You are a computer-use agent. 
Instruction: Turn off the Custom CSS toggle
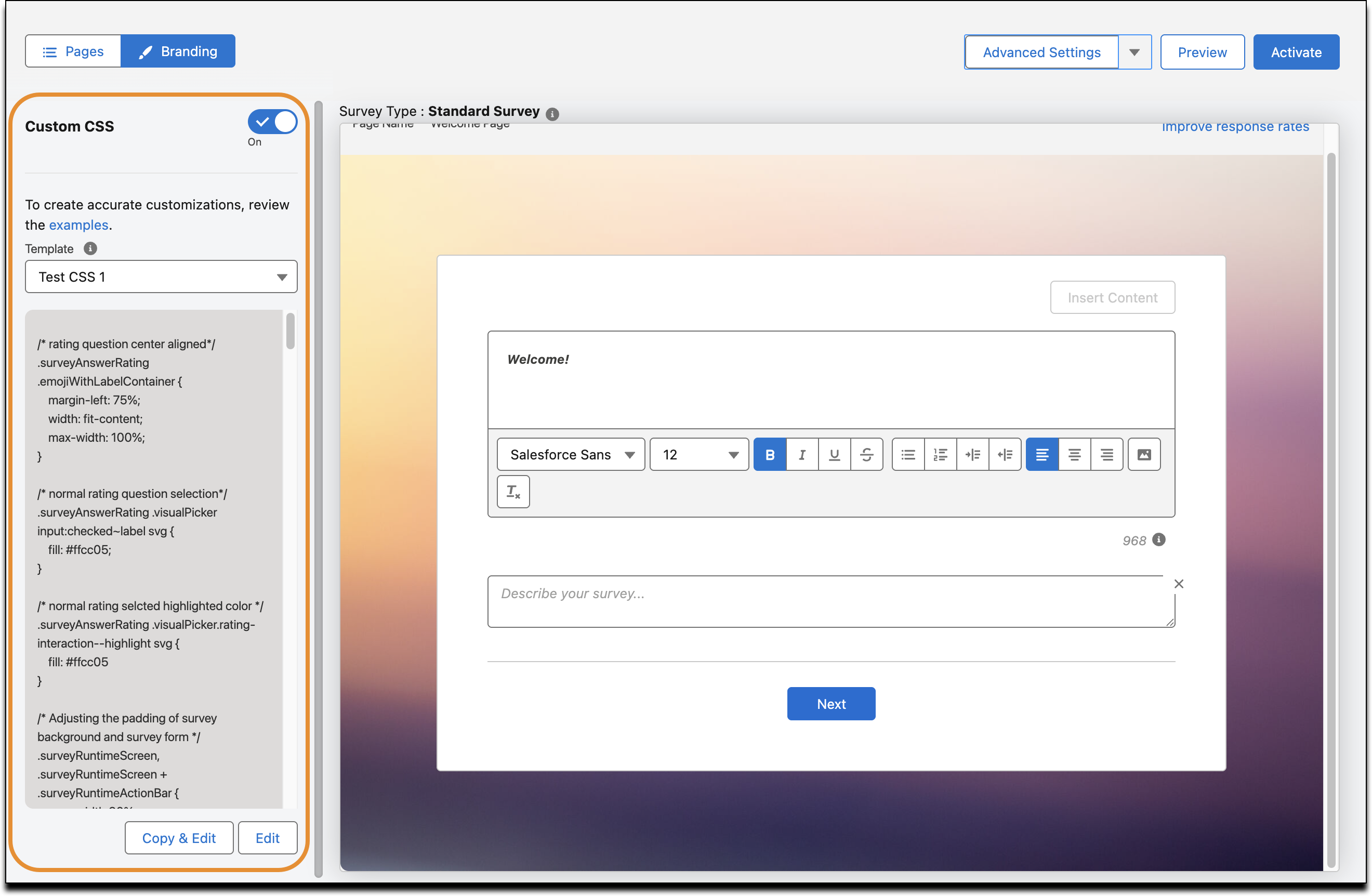272,122
